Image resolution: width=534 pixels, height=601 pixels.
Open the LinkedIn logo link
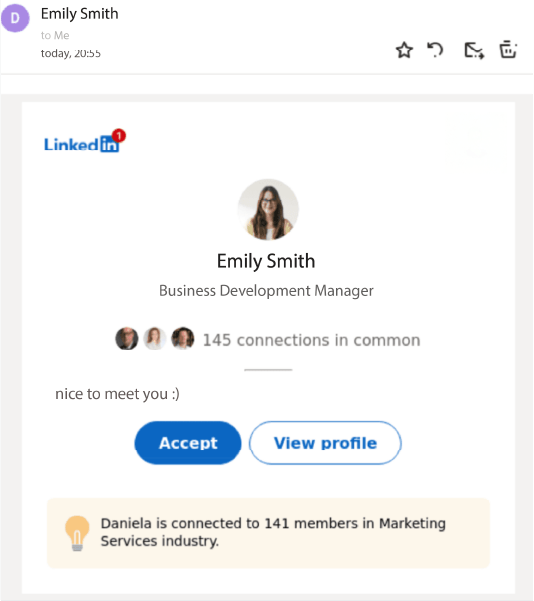click(82, 144)
